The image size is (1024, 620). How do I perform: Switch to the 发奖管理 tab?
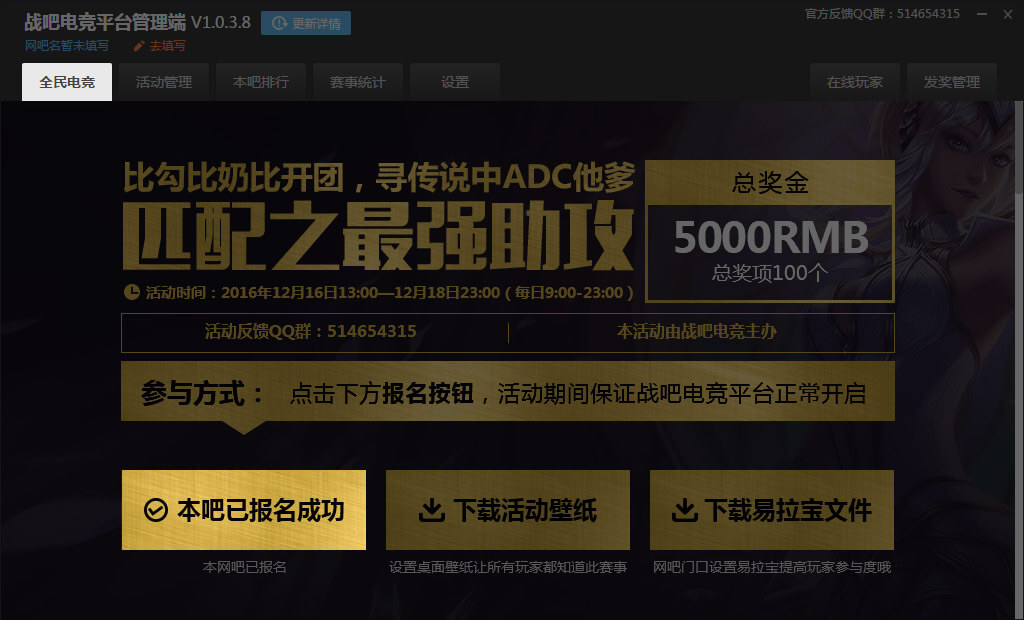[x=952, y=82]
